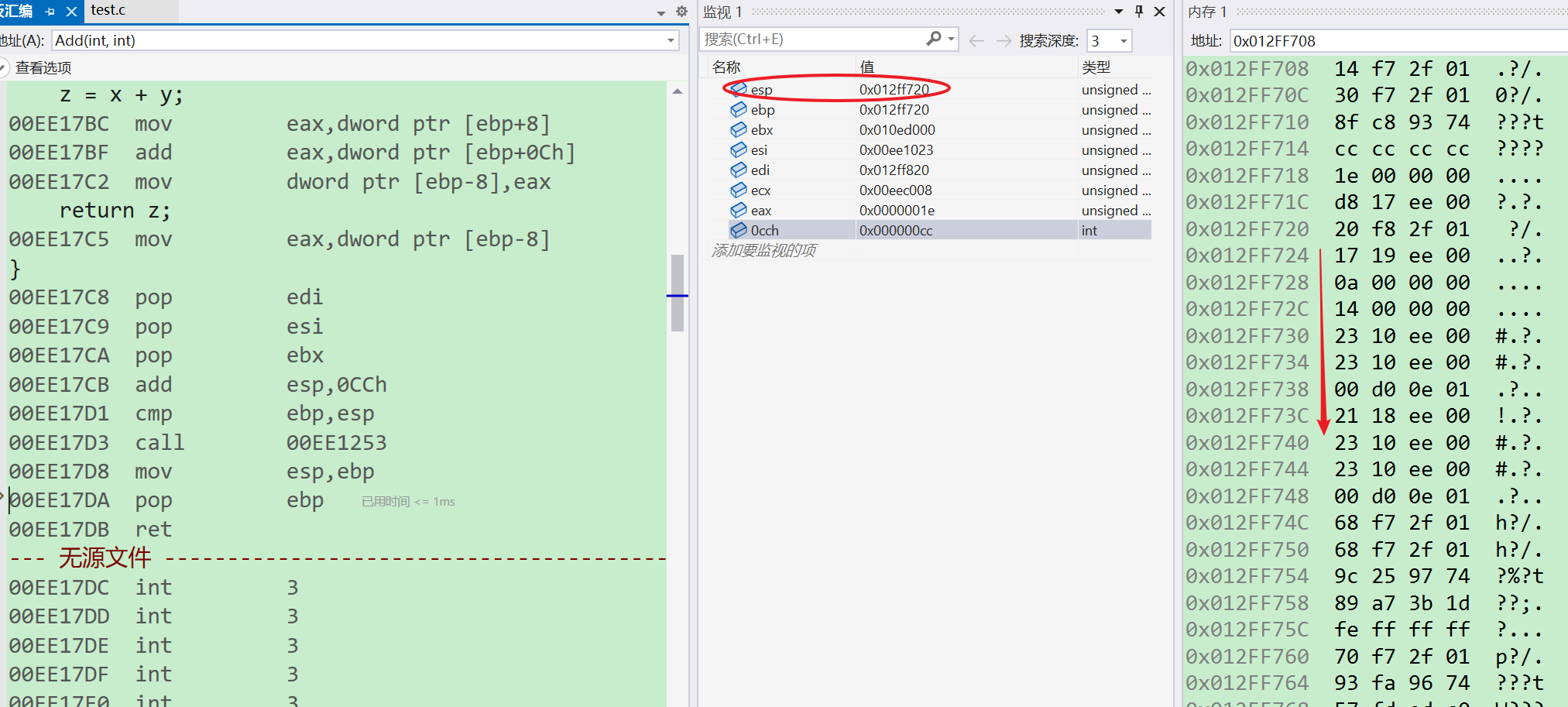This screenshot has width=1568, height=707.
Task: Go to next search result arrow
Action: pos(1004,41)
